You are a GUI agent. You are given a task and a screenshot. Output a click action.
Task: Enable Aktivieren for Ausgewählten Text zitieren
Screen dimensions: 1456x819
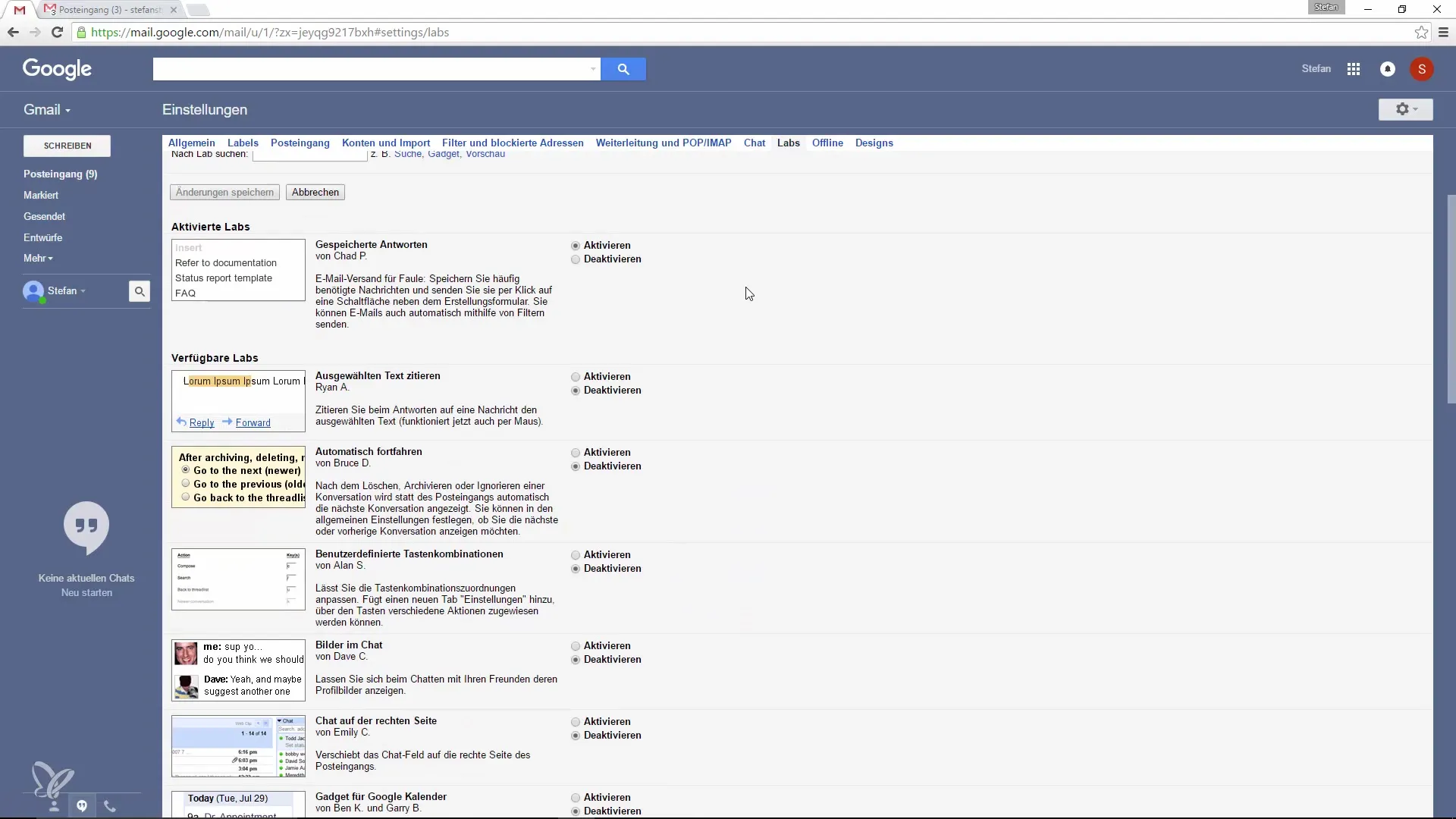(x=576, y=377)
